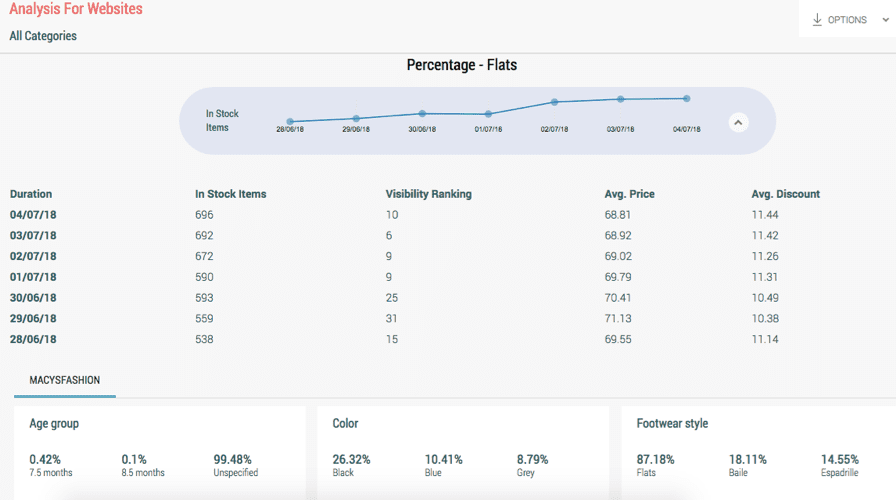
Task: Select the Unspecified 99.48% age group
Action: 237,465
